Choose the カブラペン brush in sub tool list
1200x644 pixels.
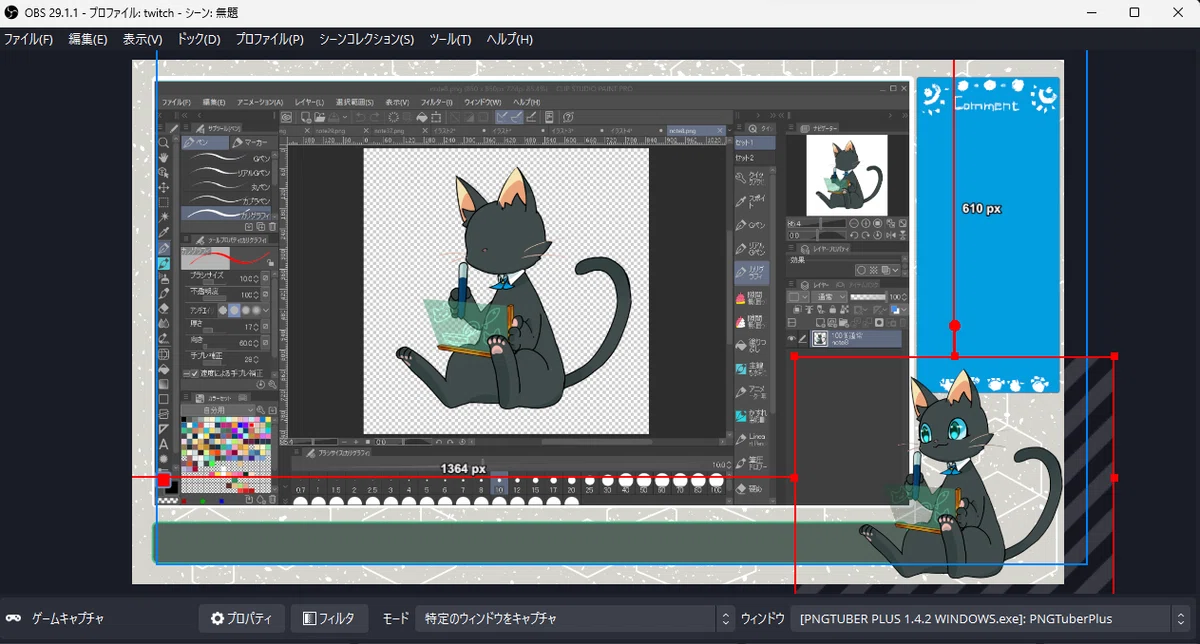pyautogui.click(x=228, y=200)
